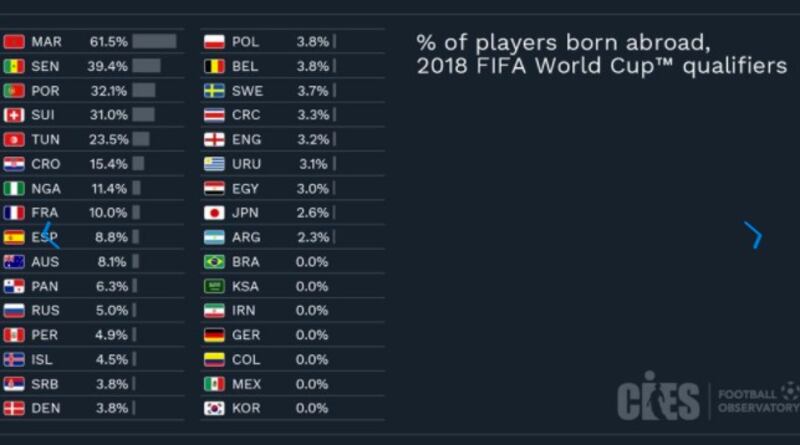This screenshot has width=800, height=445.
Task: Click the Football Observatory text logo
Action: [758, 400]
